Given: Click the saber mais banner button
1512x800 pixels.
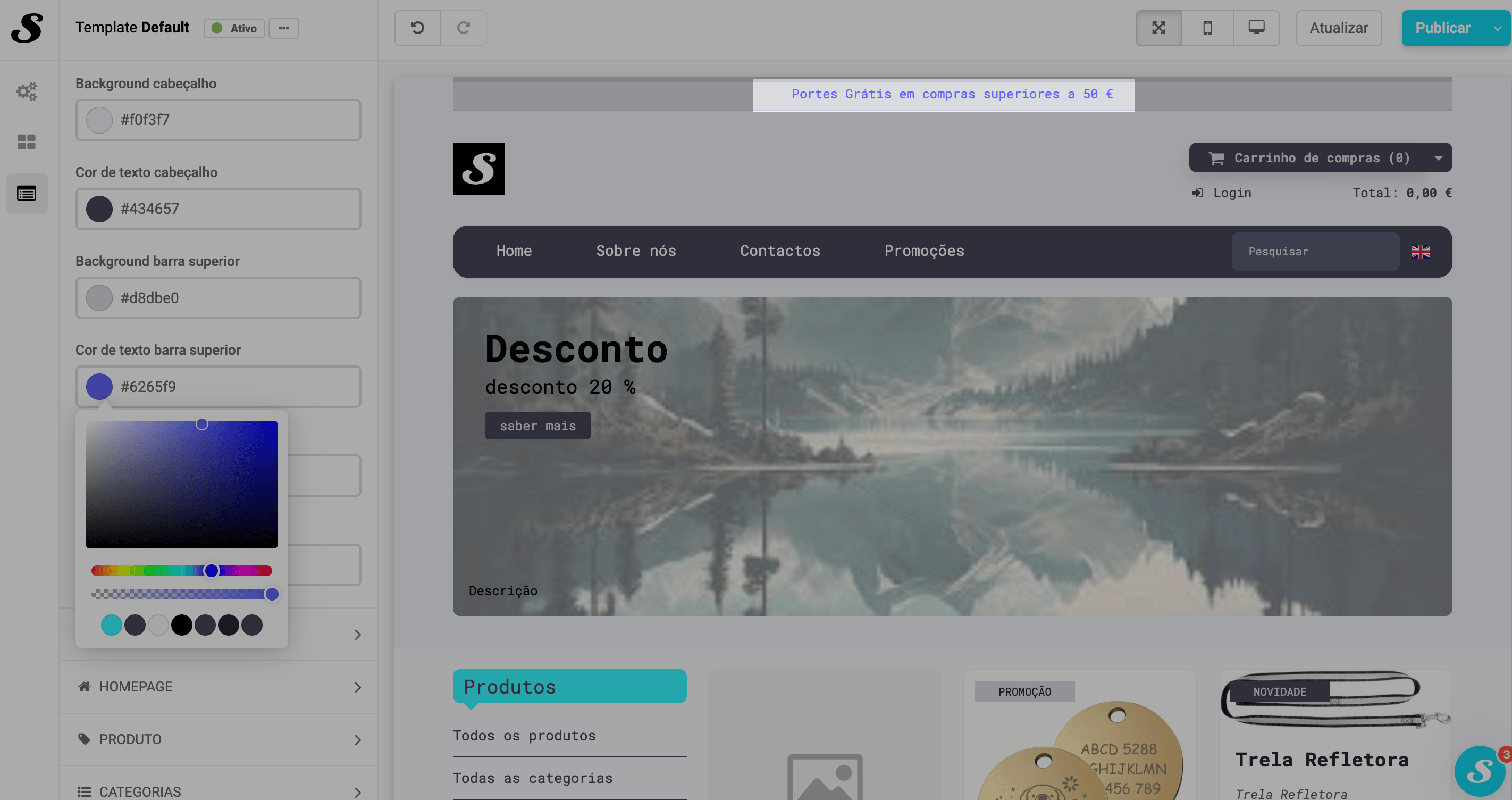Looking at the screenshot, I should coord(537,426).
